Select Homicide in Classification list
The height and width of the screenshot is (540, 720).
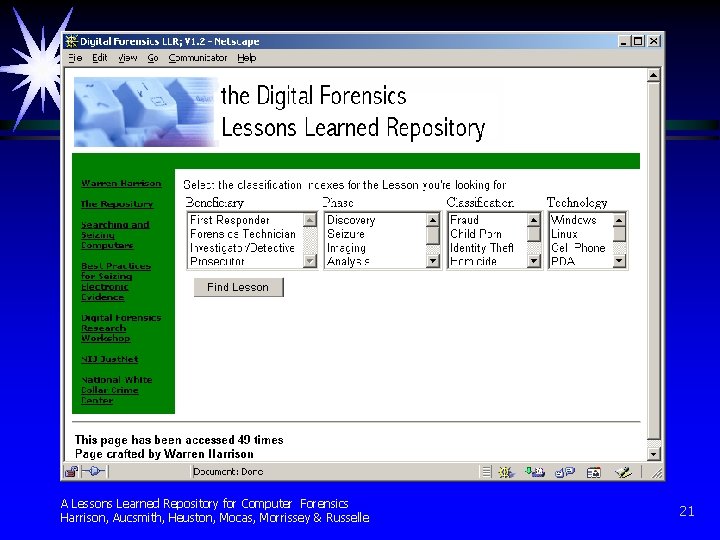(x=488, y=261)
